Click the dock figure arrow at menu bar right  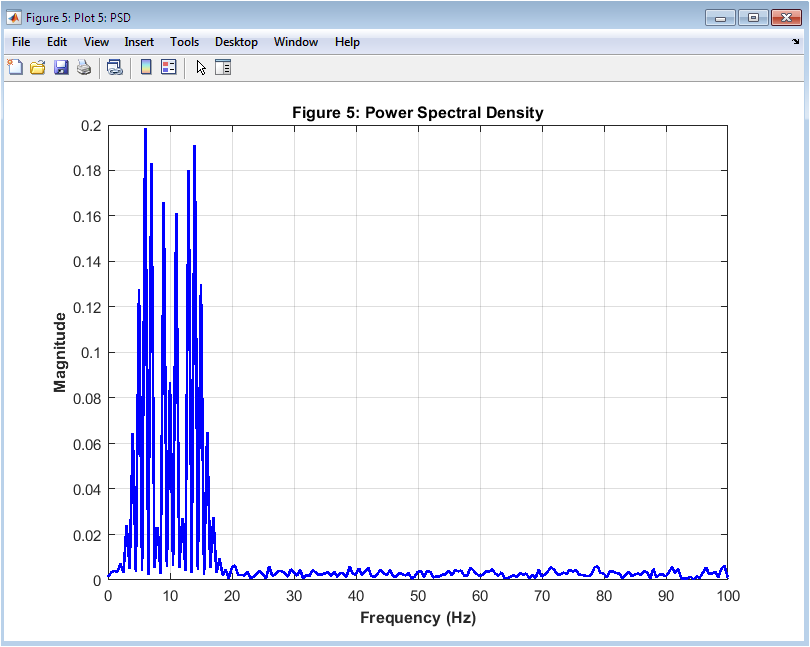(x=796, y=42)
